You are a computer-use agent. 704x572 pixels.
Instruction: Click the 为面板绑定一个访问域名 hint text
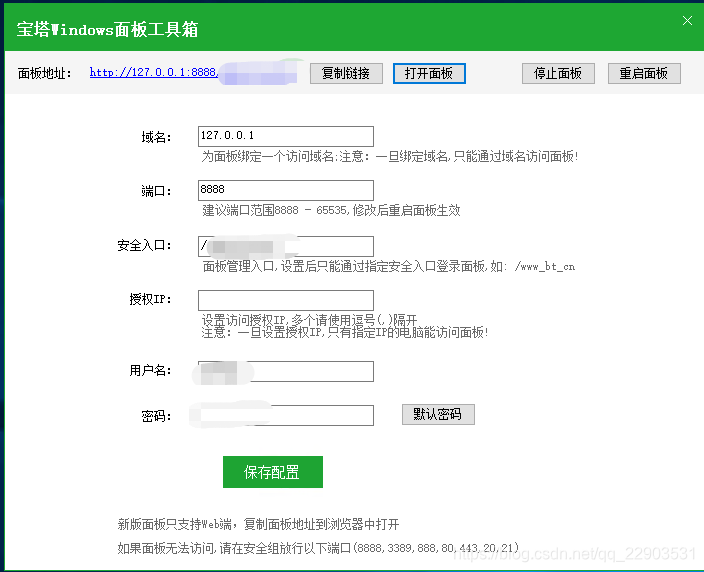[390, 157]
